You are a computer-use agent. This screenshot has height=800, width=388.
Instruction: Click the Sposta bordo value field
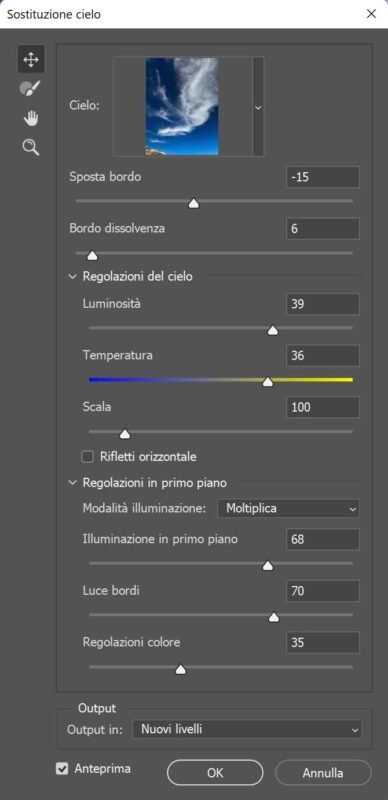(323, 177)
